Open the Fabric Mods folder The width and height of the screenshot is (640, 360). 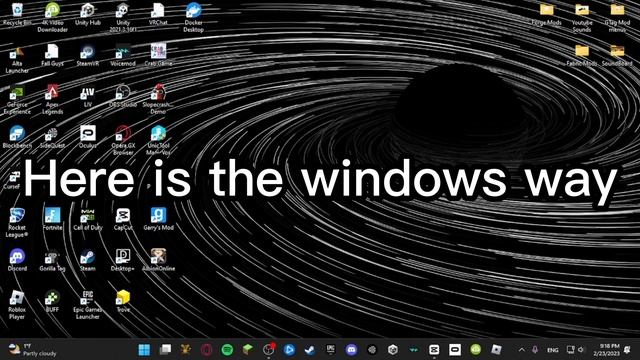pyautogui.click(x=582, y=56)
